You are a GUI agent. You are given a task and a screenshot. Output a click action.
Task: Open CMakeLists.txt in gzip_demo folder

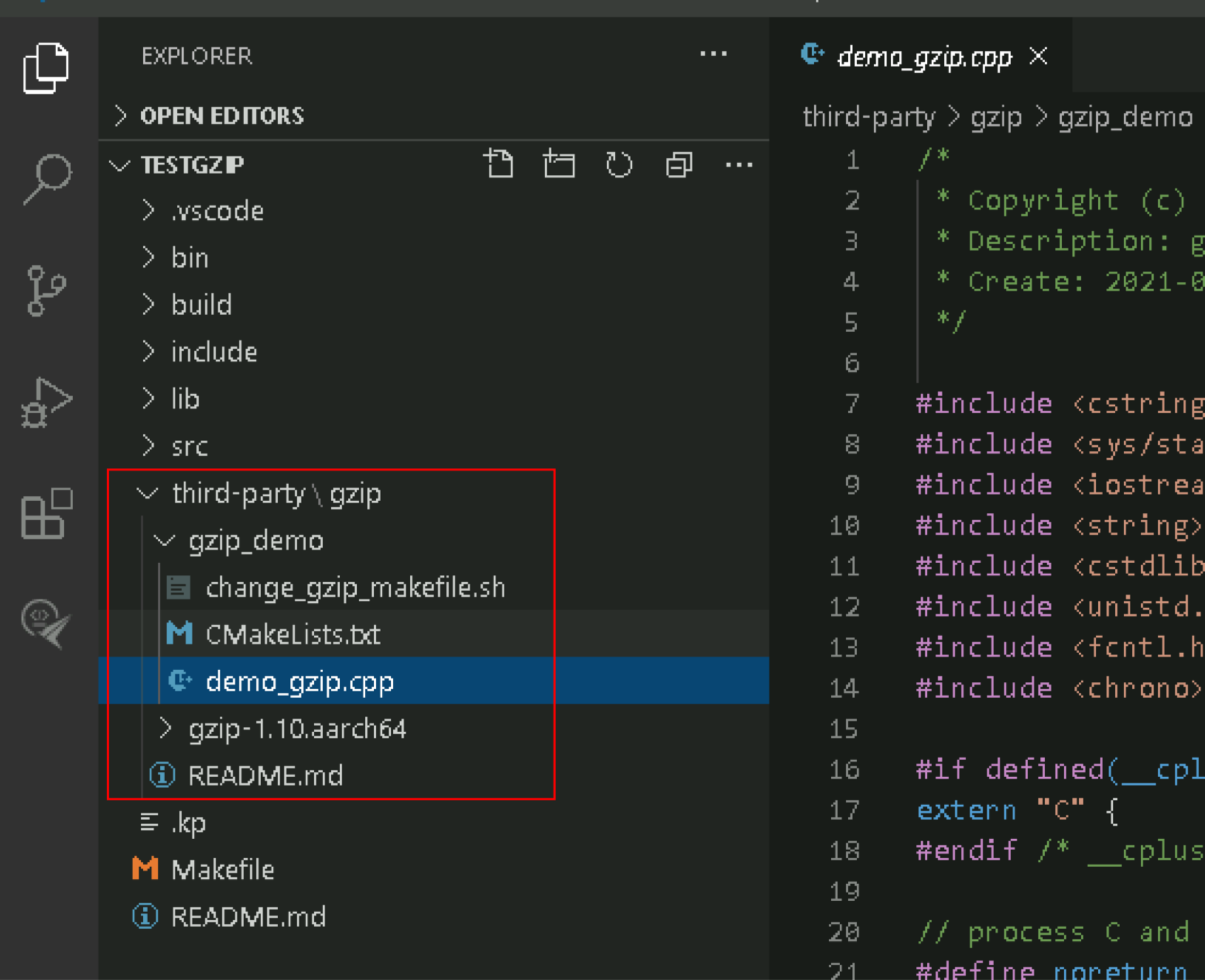434,634
